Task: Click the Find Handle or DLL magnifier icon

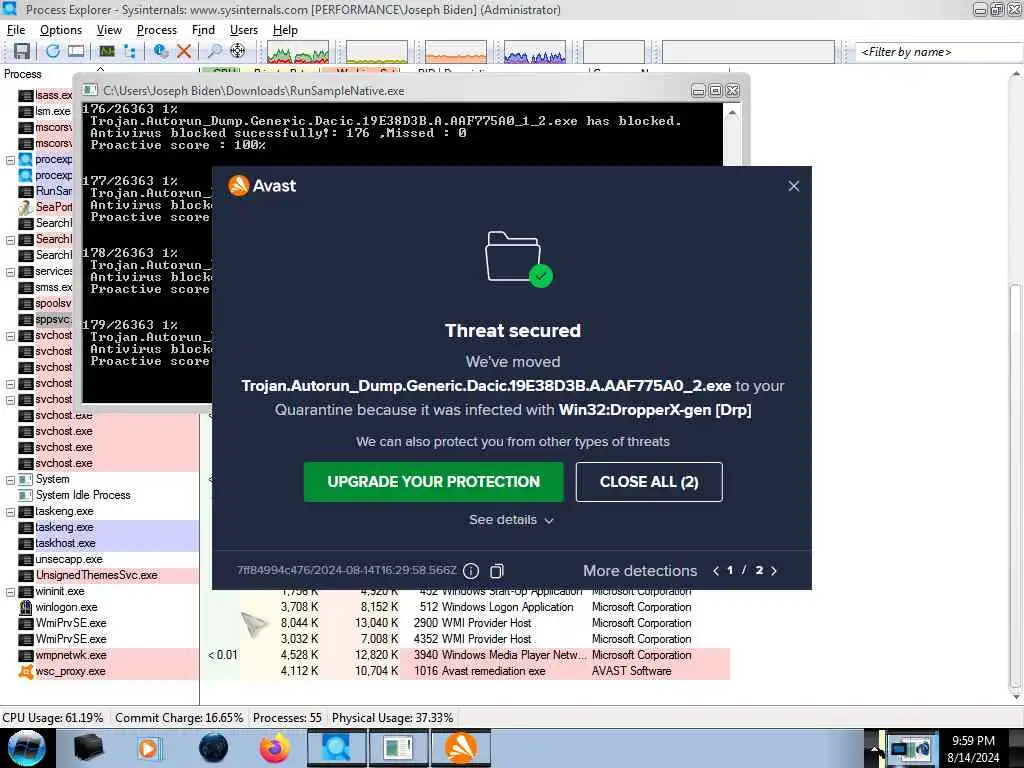Action: [214, 51]
